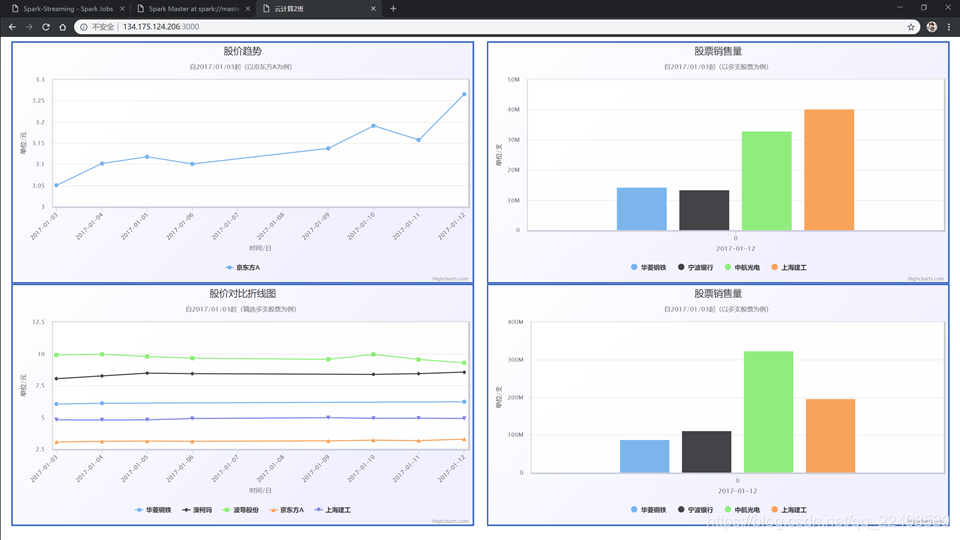Go back using the browser back arrow
Image resolution: width=960 pixels, height=540 pixels.
12,27
